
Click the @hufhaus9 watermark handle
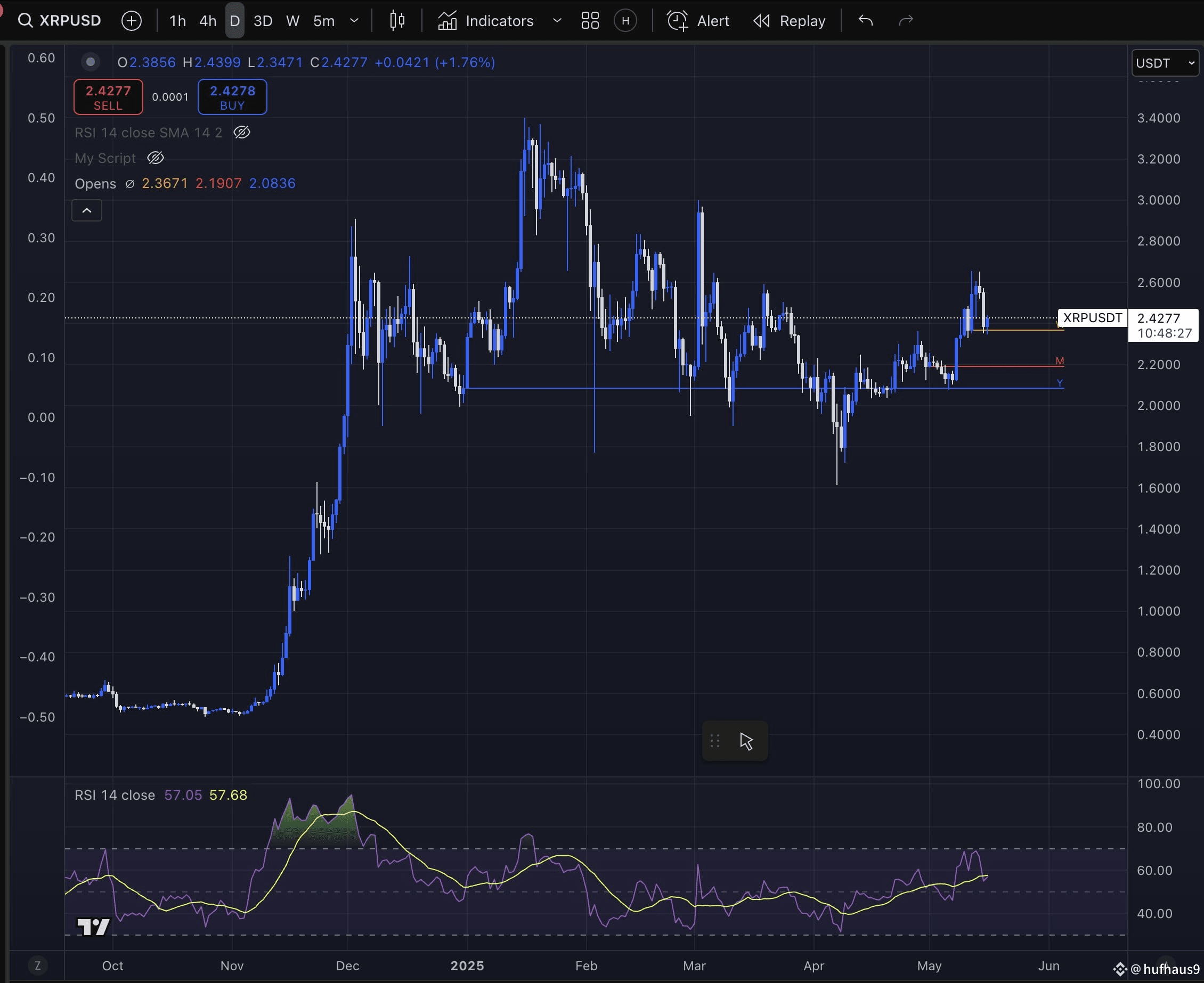(1165, 969)
